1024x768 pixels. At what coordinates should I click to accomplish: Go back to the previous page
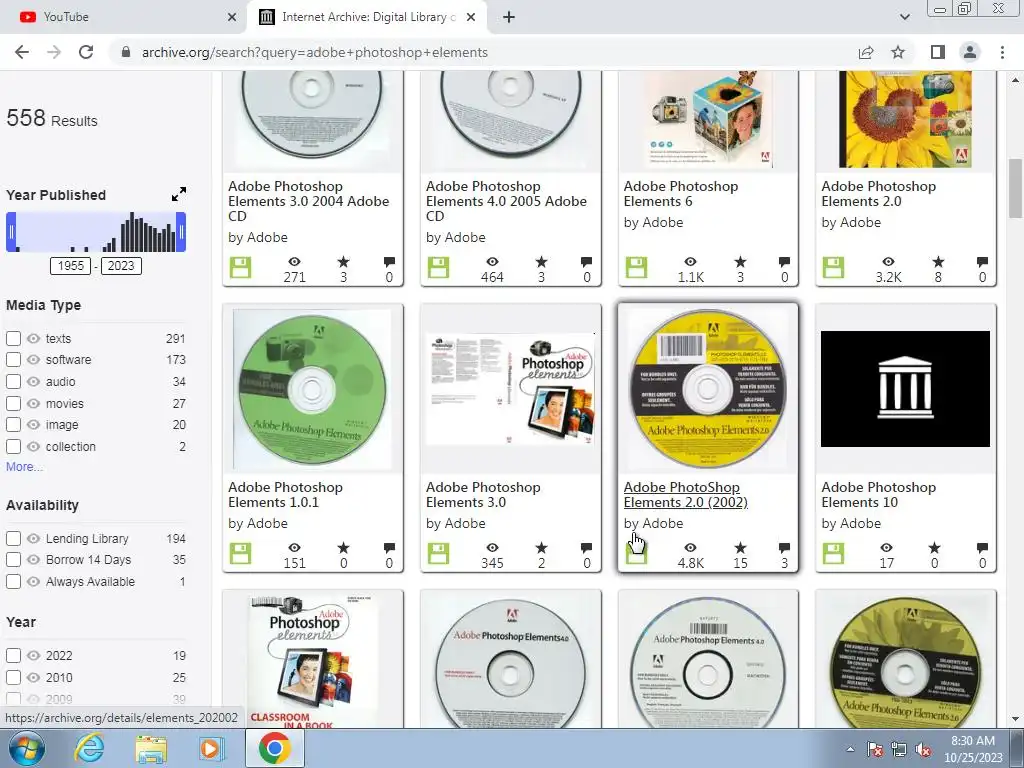pyautogui.click(x=22, y=52)
